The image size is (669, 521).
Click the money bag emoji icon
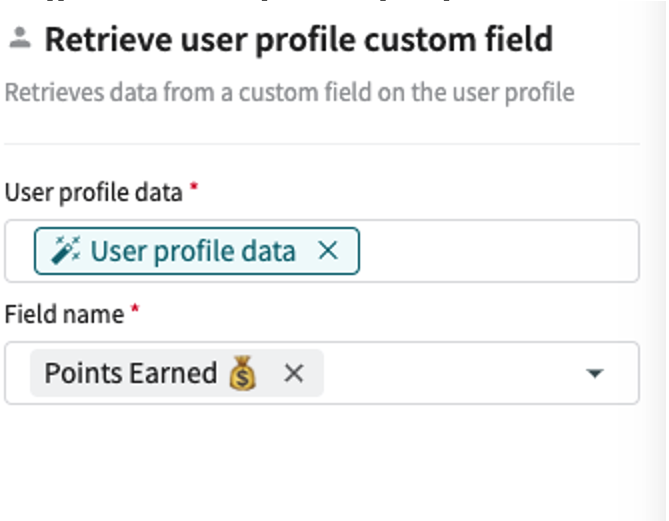[x=242, y=373]
